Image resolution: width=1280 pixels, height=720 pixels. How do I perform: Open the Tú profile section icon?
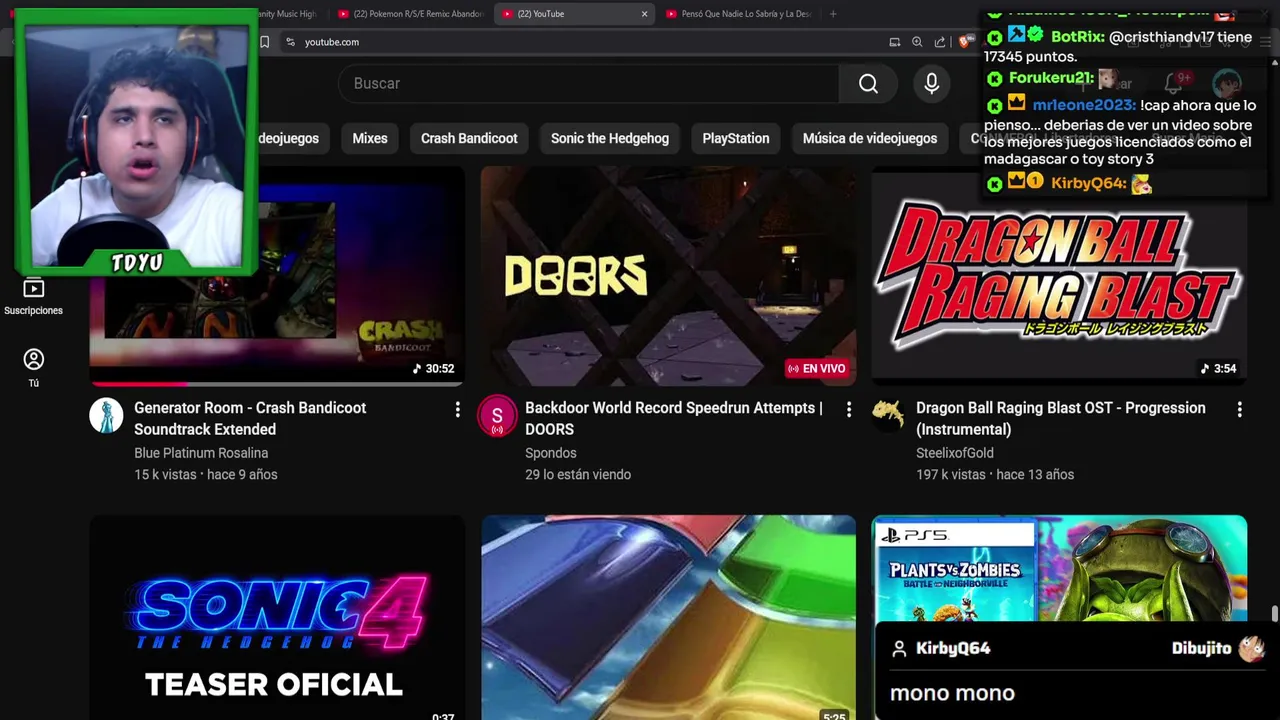point(33,359)
